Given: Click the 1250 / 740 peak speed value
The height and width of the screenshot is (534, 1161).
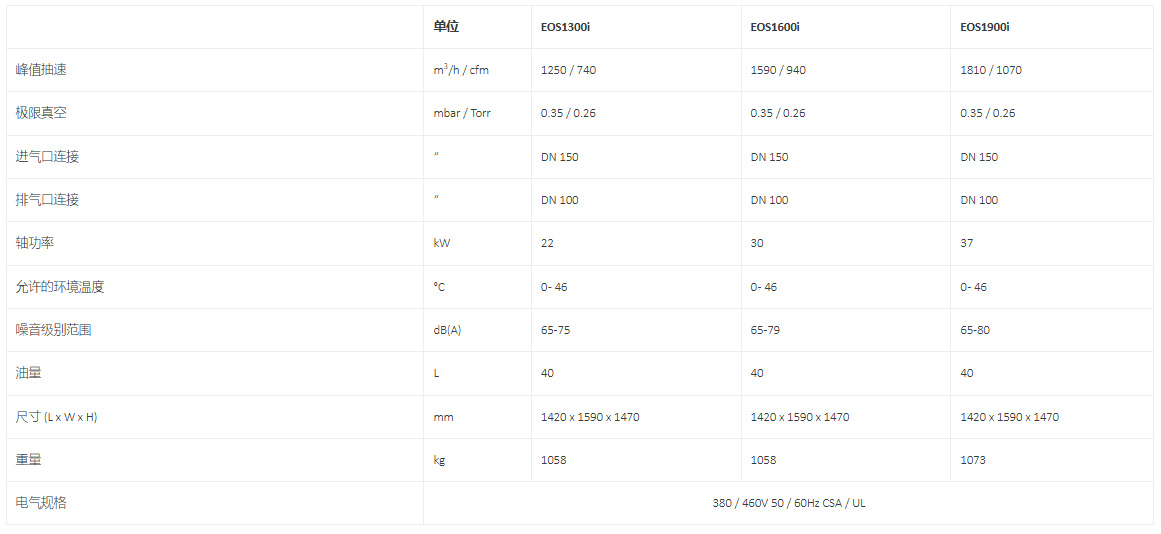Looking at the screenshot, I should pyautogui.click(x=568, y=70).
